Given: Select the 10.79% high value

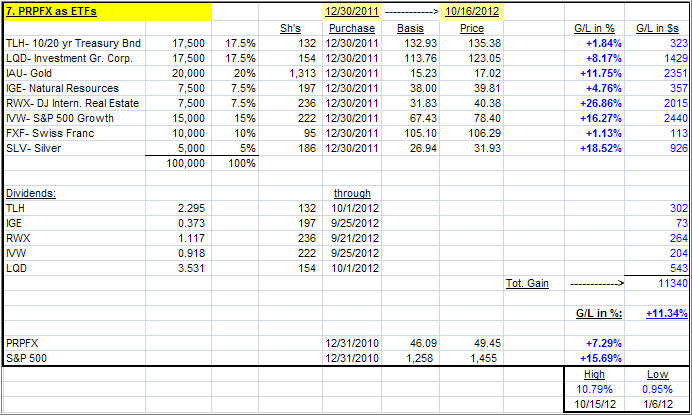Looking at the screenshot, I should 594,389.
